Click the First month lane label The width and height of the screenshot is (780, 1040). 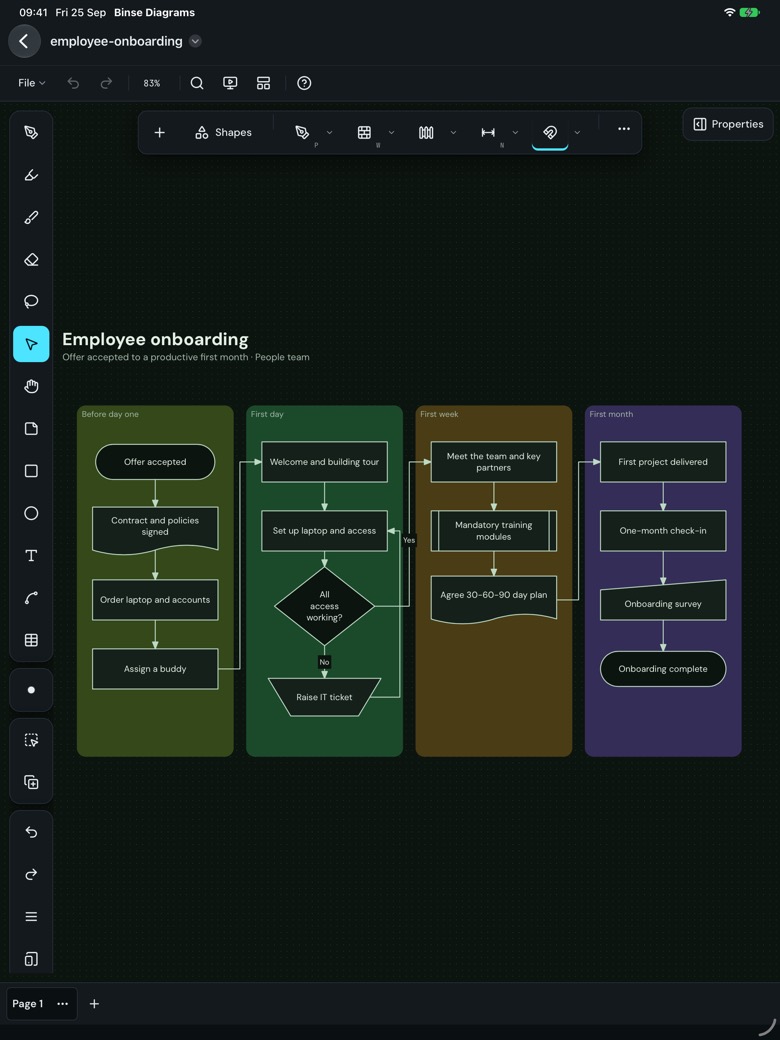click(x=611, y=414)
